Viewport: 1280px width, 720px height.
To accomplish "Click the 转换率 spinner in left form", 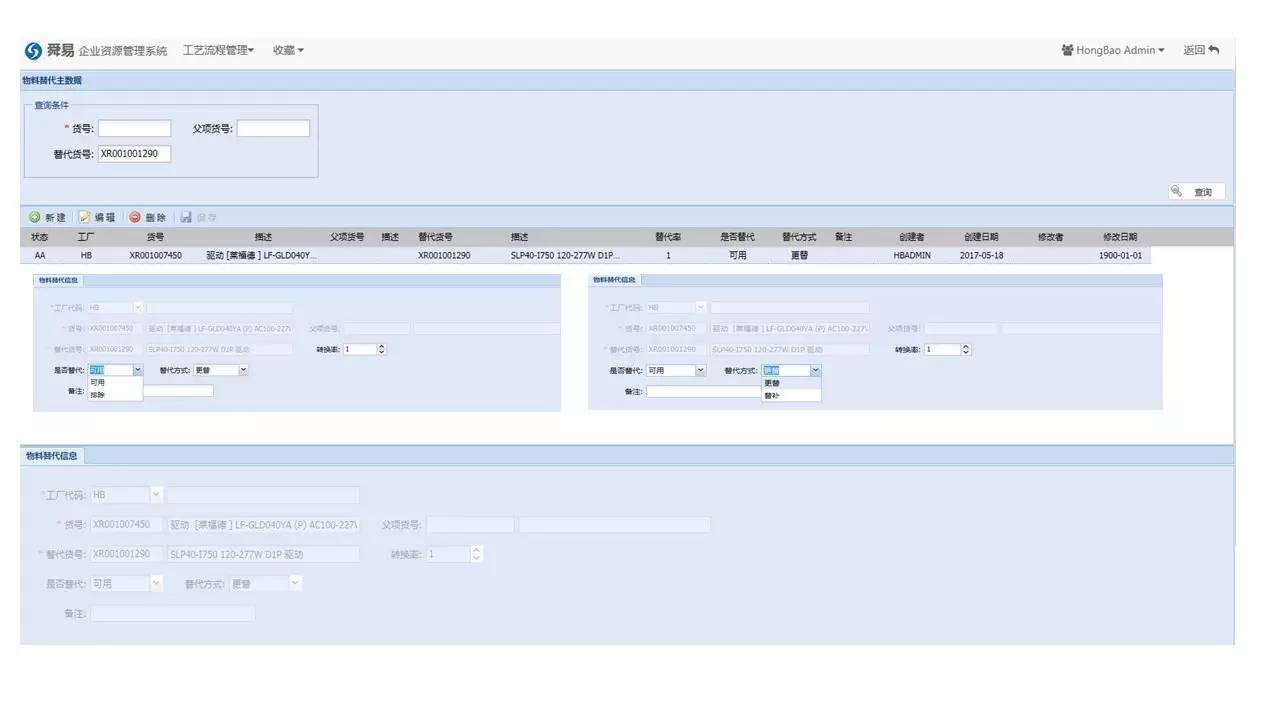I will (x=381, y=349).
